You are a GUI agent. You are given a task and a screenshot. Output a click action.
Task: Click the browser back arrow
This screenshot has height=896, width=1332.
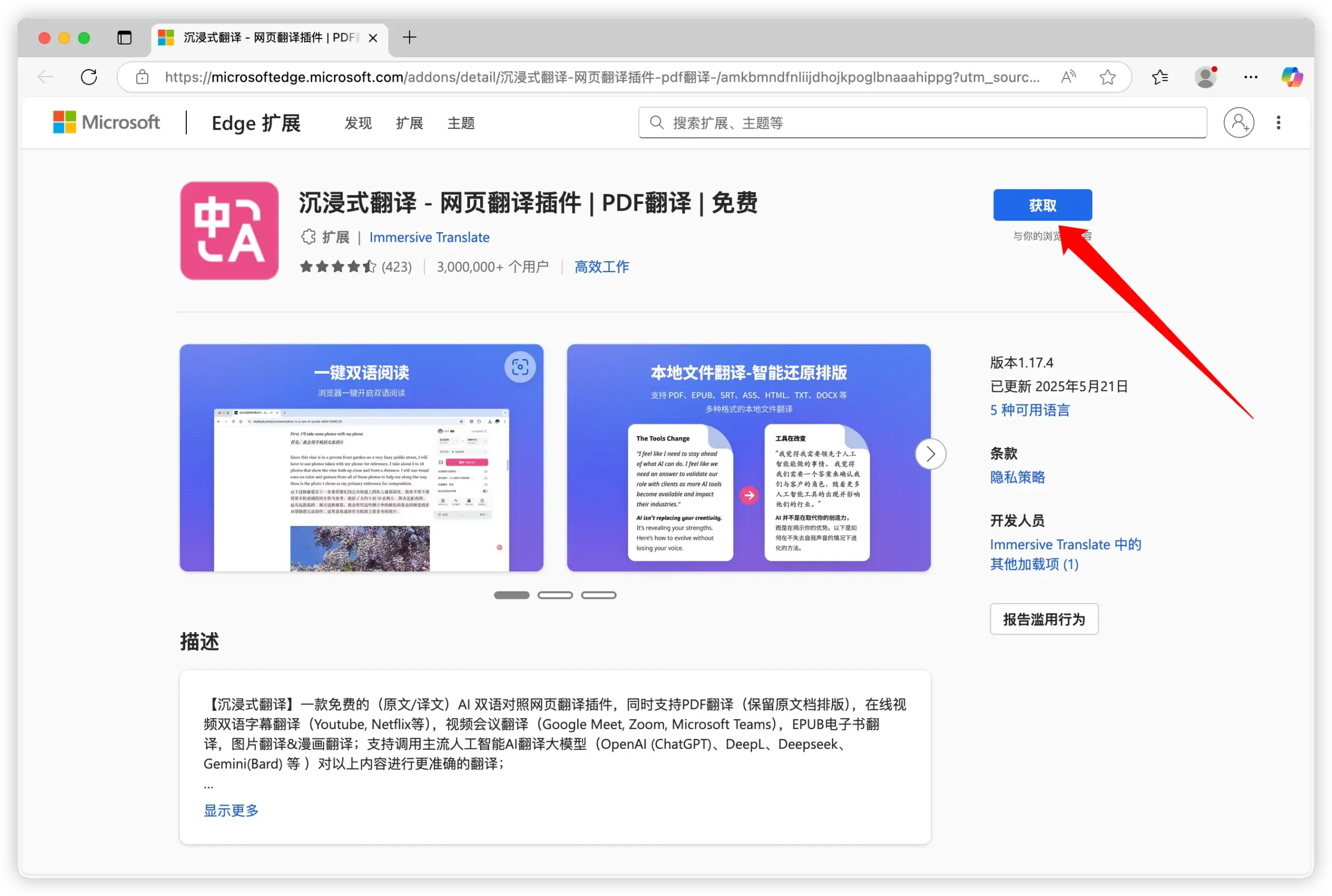click(45, 77)
